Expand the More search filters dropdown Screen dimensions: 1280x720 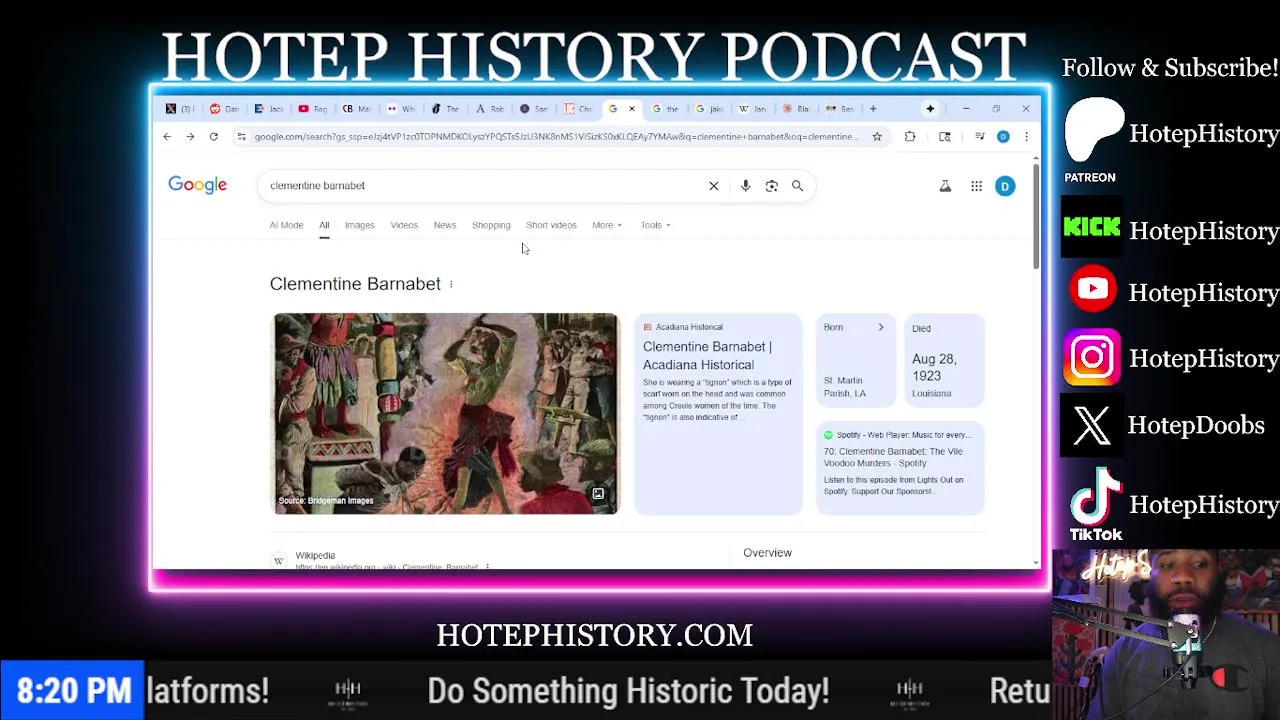[607, 225]
